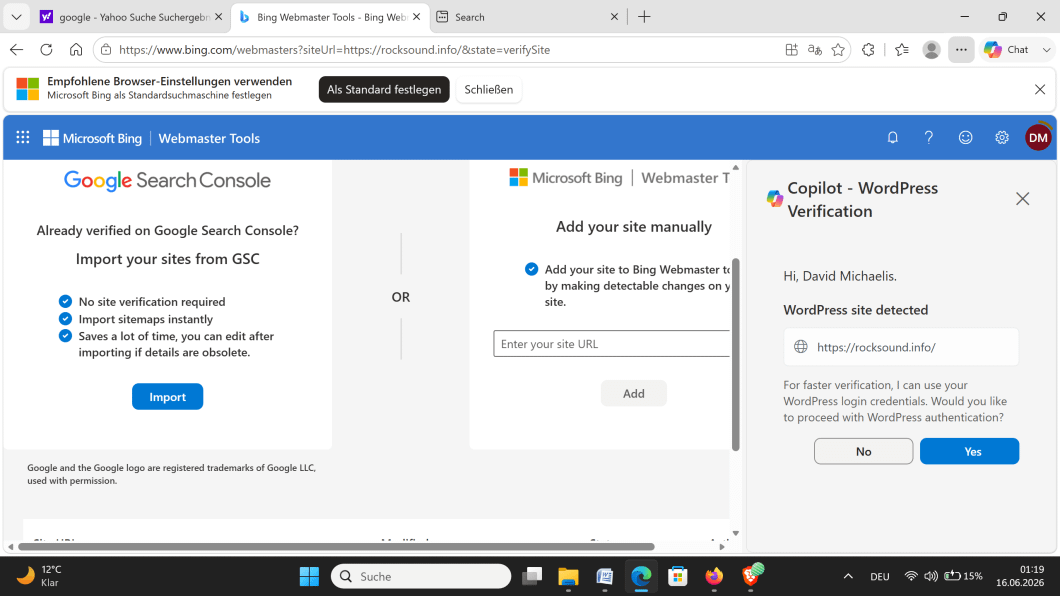The width and height of the screenshot is (1060, 596).
Task: Go to browser home page
Action: pyautogui.click(x=76, y=49)
